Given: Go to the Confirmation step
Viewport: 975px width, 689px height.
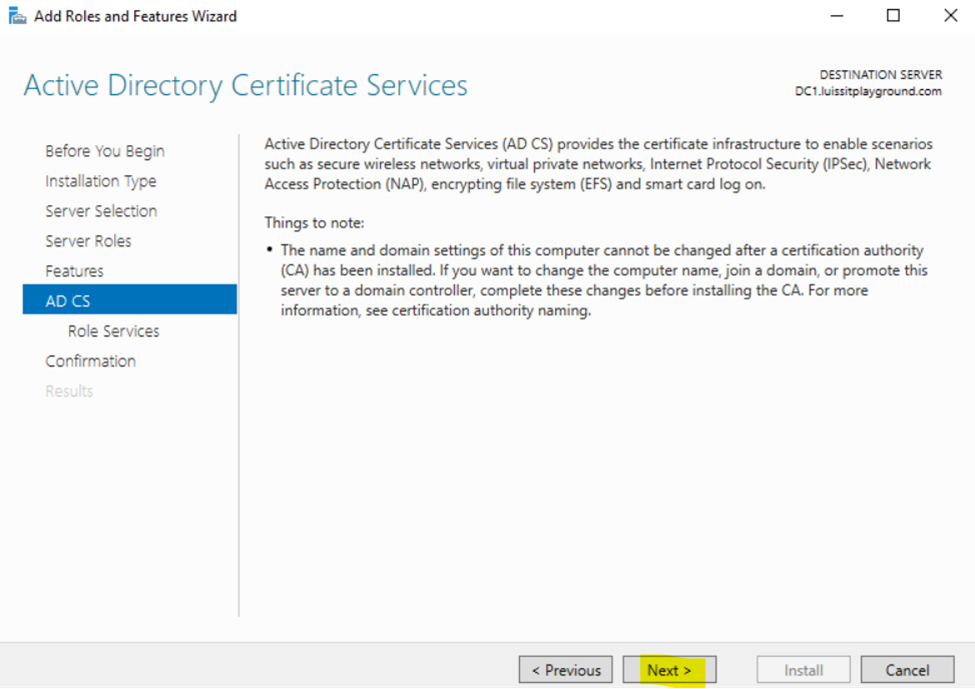Looking at the screenshot, I should (x=91, y=361).
